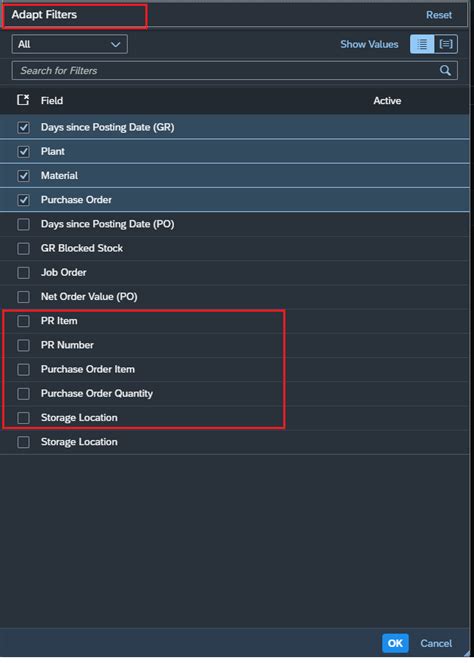Switch to list view icon

[x=422, y=44]
